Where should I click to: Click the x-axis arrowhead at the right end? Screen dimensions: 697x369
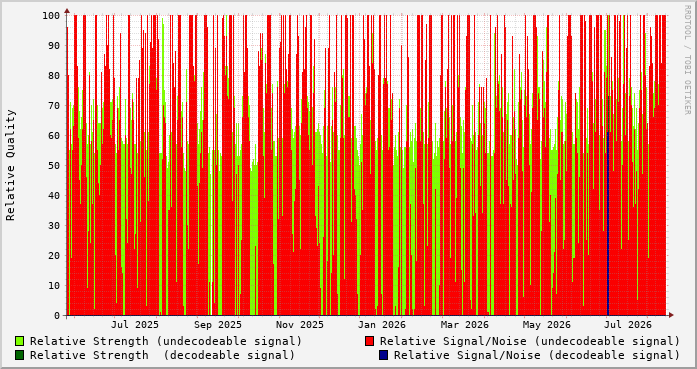tap(671, 315)
